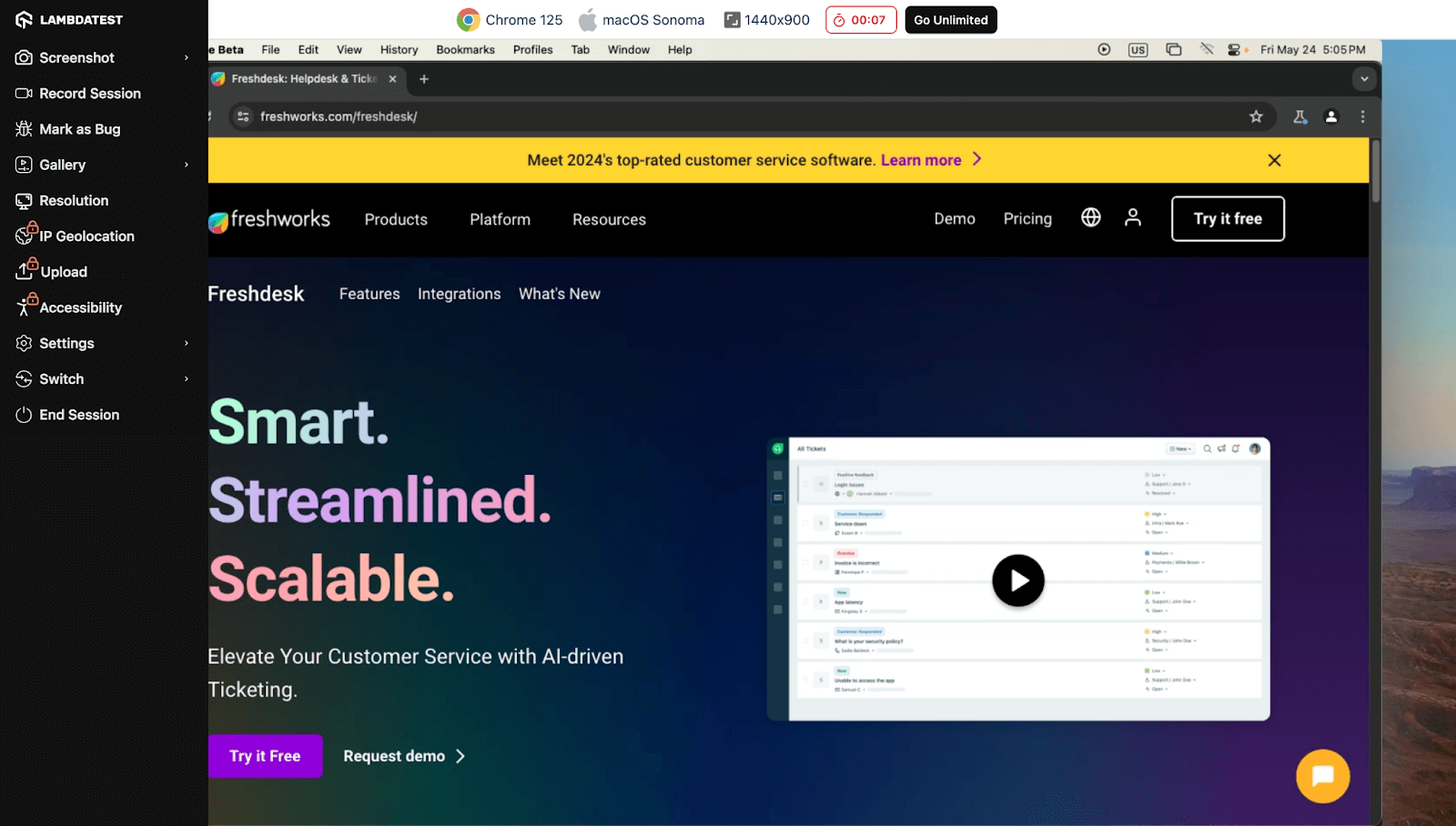
Task: Click the Freshworks logo
Action: point(269,219)
